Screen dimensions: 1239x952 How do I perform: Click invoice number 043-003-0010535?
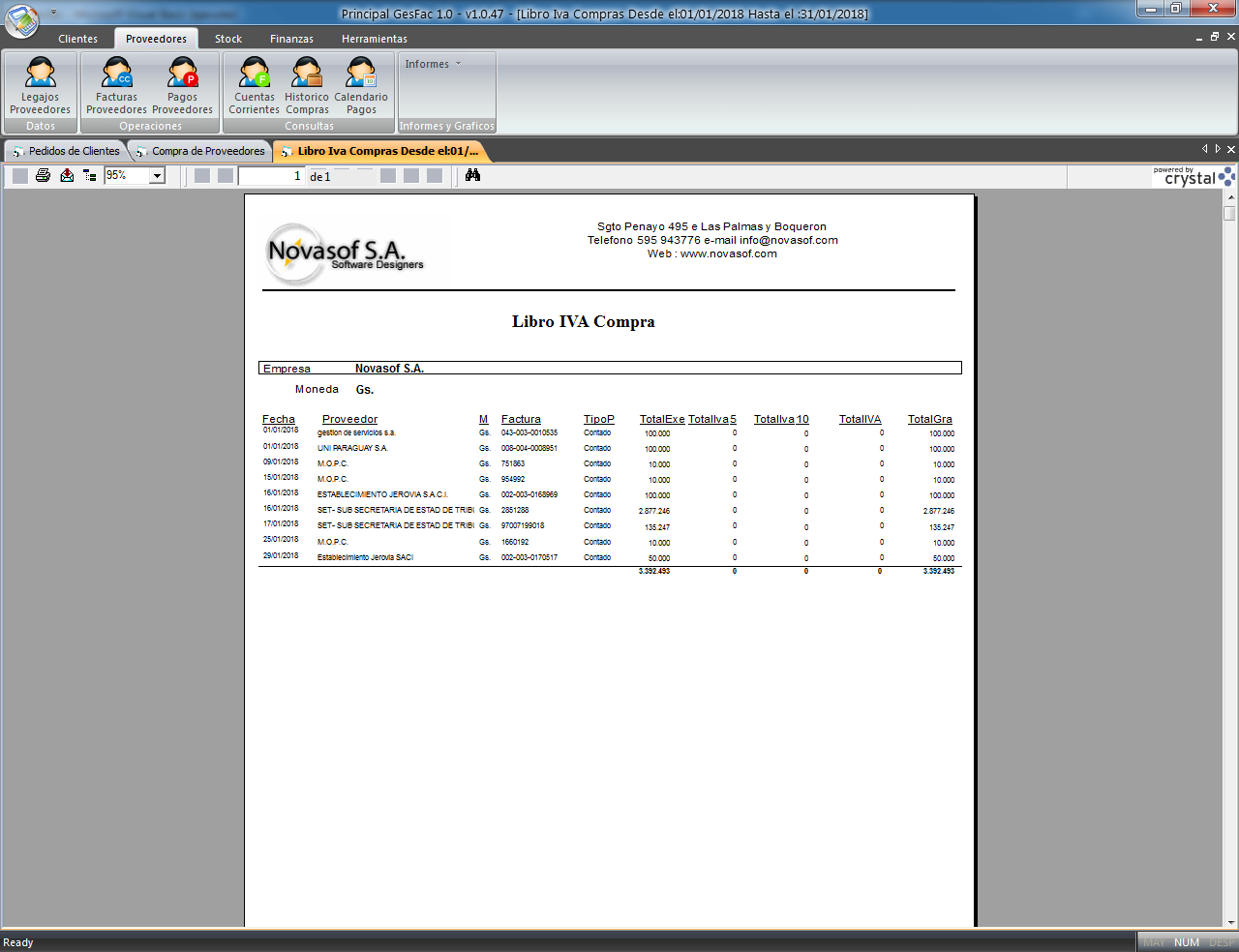point(529,432)
